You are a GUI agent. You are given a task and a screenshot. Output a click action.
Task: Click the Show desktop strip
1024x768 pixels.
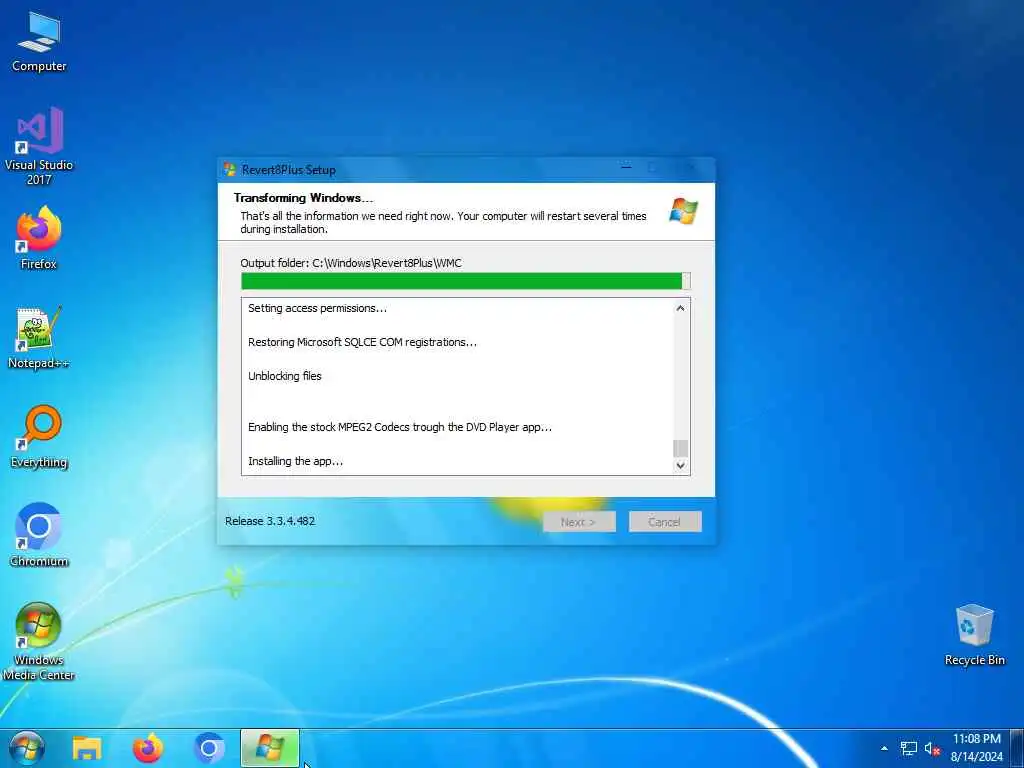pyautogui.click(x=1017, y=748)
